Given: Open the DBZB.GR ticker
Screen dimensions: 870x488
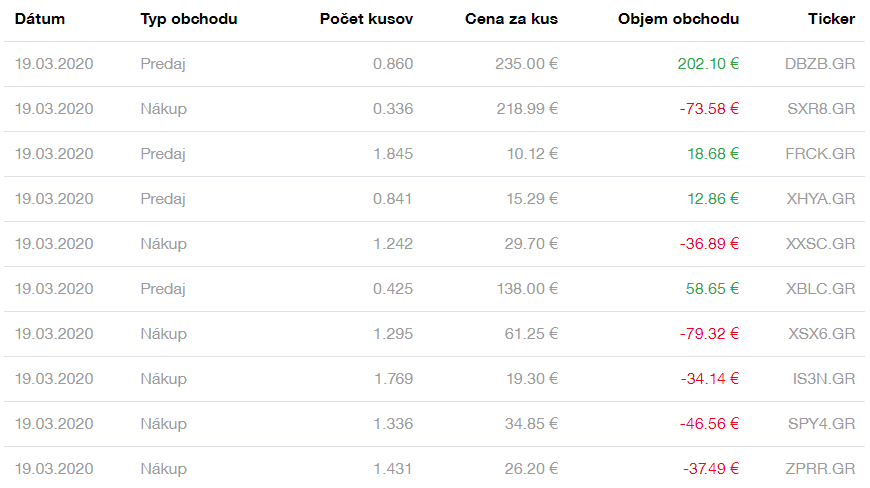Looking at the screenshot, I should 820,64.
